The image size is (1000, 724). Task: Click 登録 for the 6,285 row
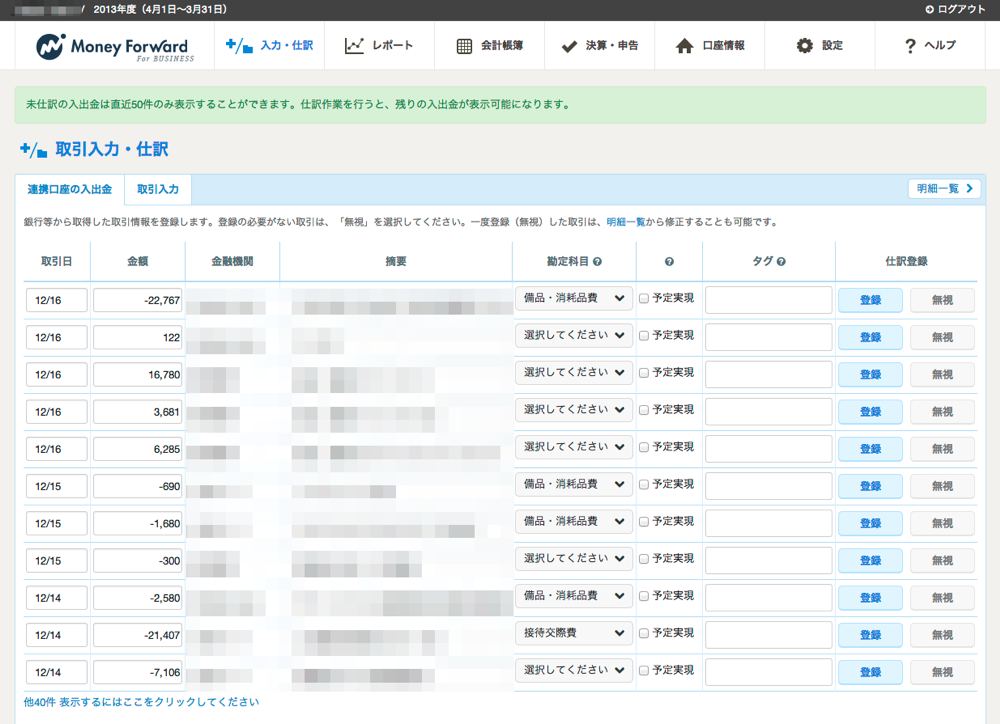pos(870,449)
